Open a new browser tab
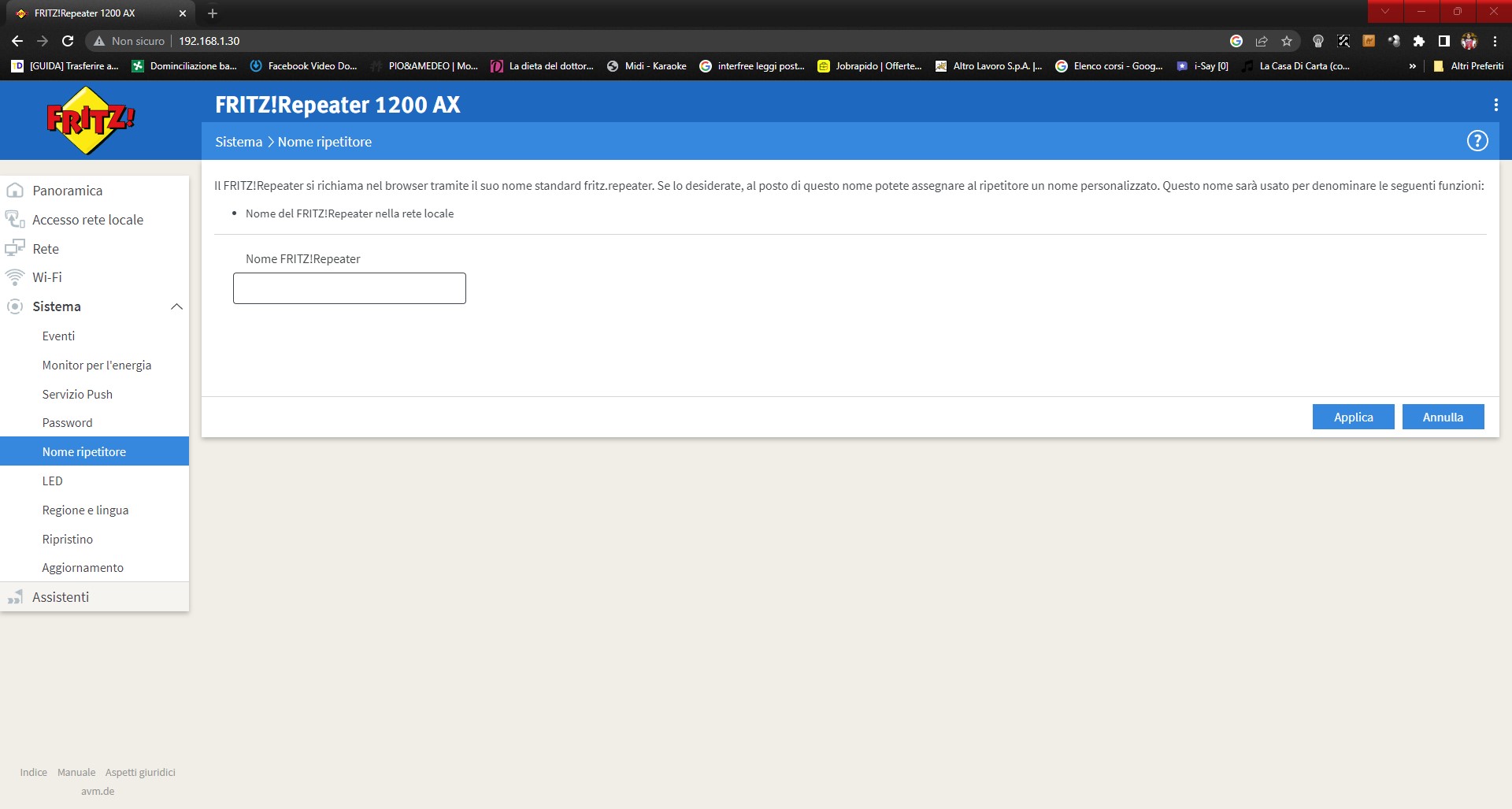Viewport: 1512px width, 809px height. [x=213, y=13]
